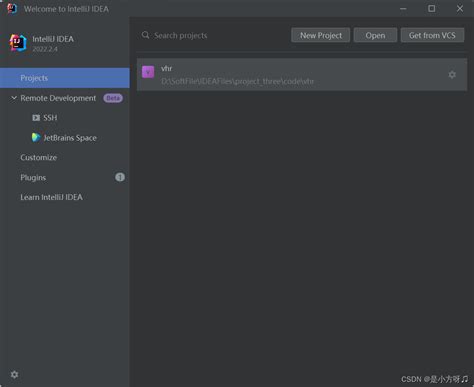Click the Beta badge label
The width and height of the screenshot is (474, 387).
113,98
